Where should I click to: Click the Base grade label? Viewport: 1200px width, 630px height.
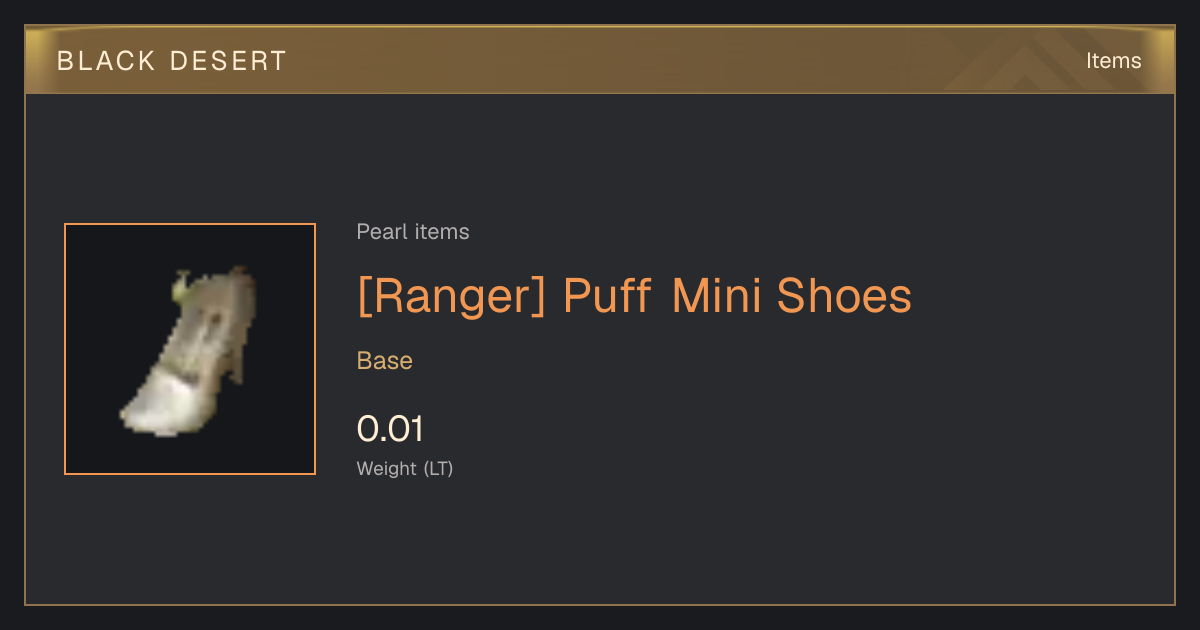(385, 361)
